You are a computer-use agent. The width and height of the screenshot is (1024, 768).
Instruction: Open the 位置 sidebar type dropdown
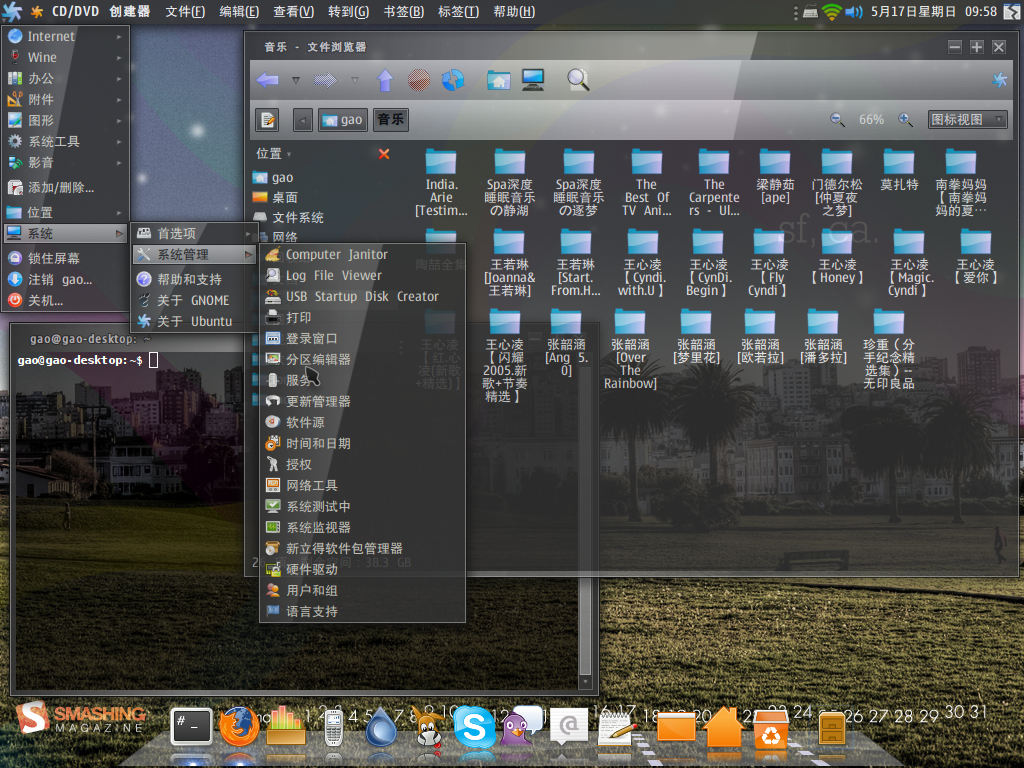tap(274, 153)
